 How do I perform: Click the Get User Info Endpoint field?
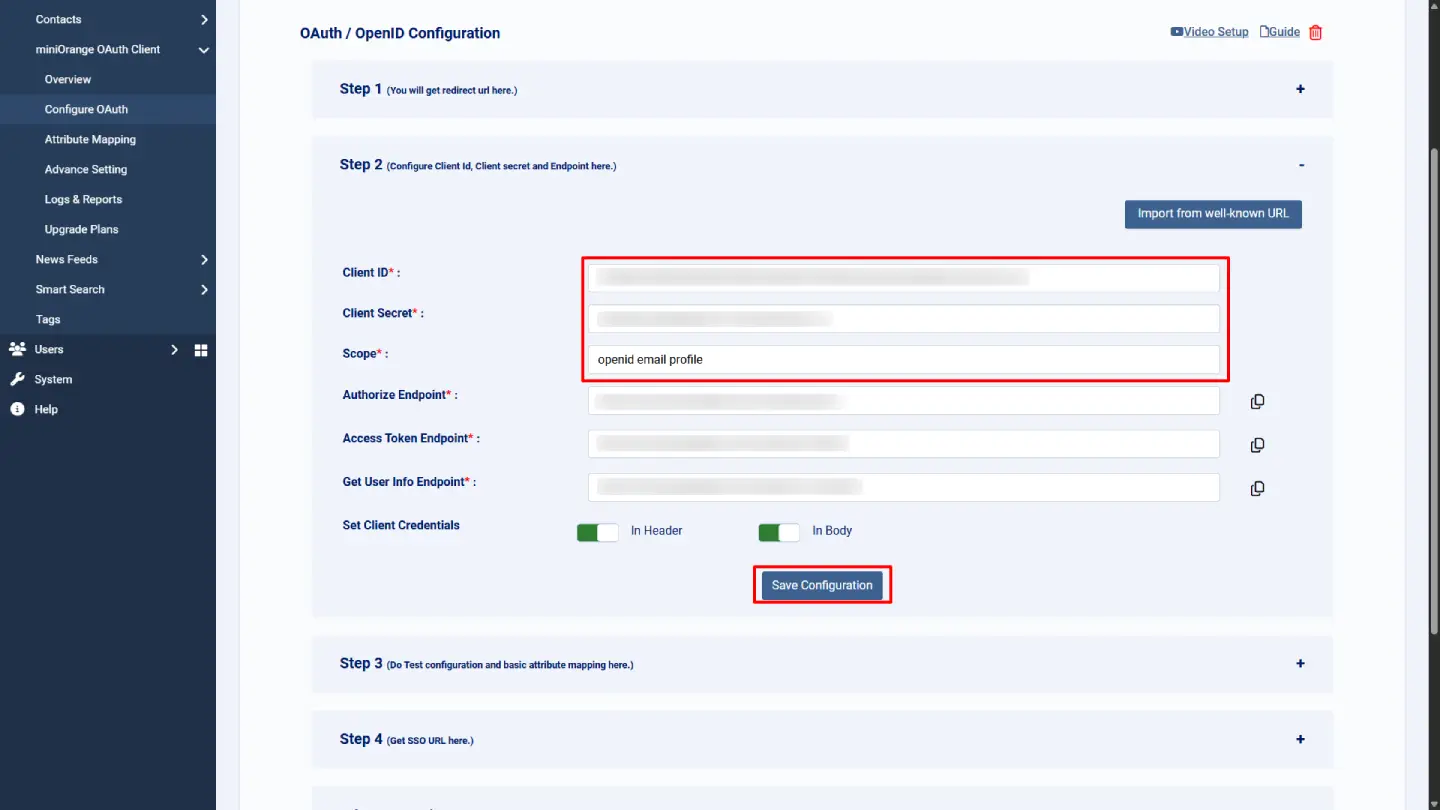(x=904, y=487)
